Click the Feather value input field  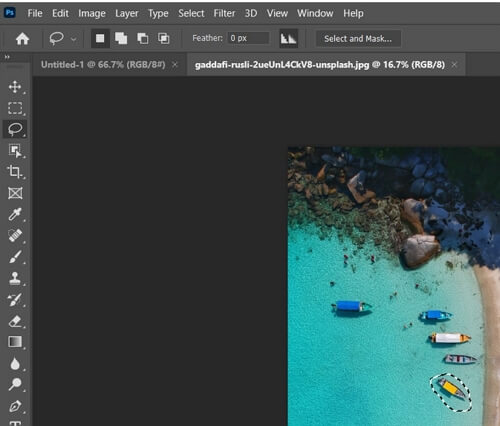249,38
